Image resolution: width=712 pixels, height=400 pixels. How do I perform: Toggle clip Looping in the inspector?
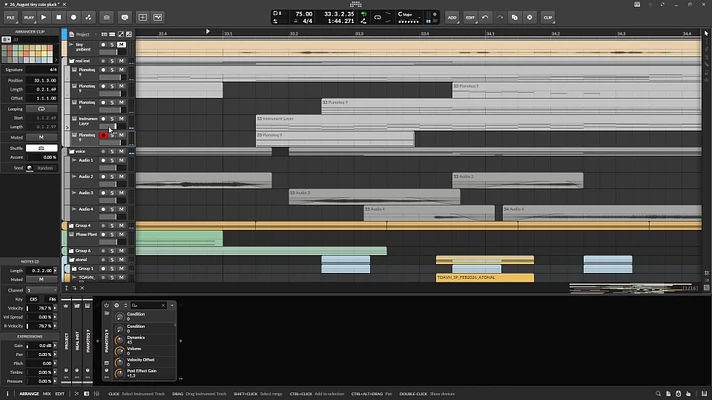pos(41,109)
